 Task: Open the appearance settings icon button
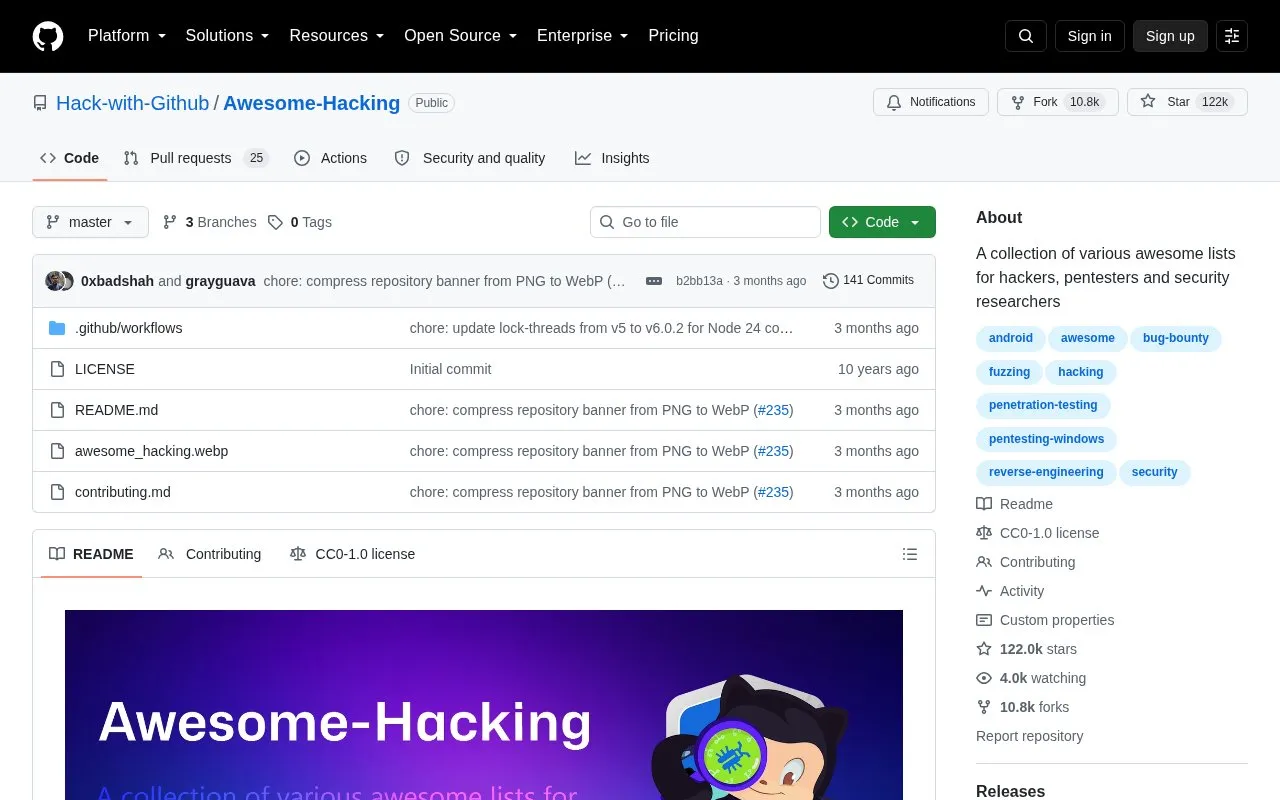(1232, 36)
